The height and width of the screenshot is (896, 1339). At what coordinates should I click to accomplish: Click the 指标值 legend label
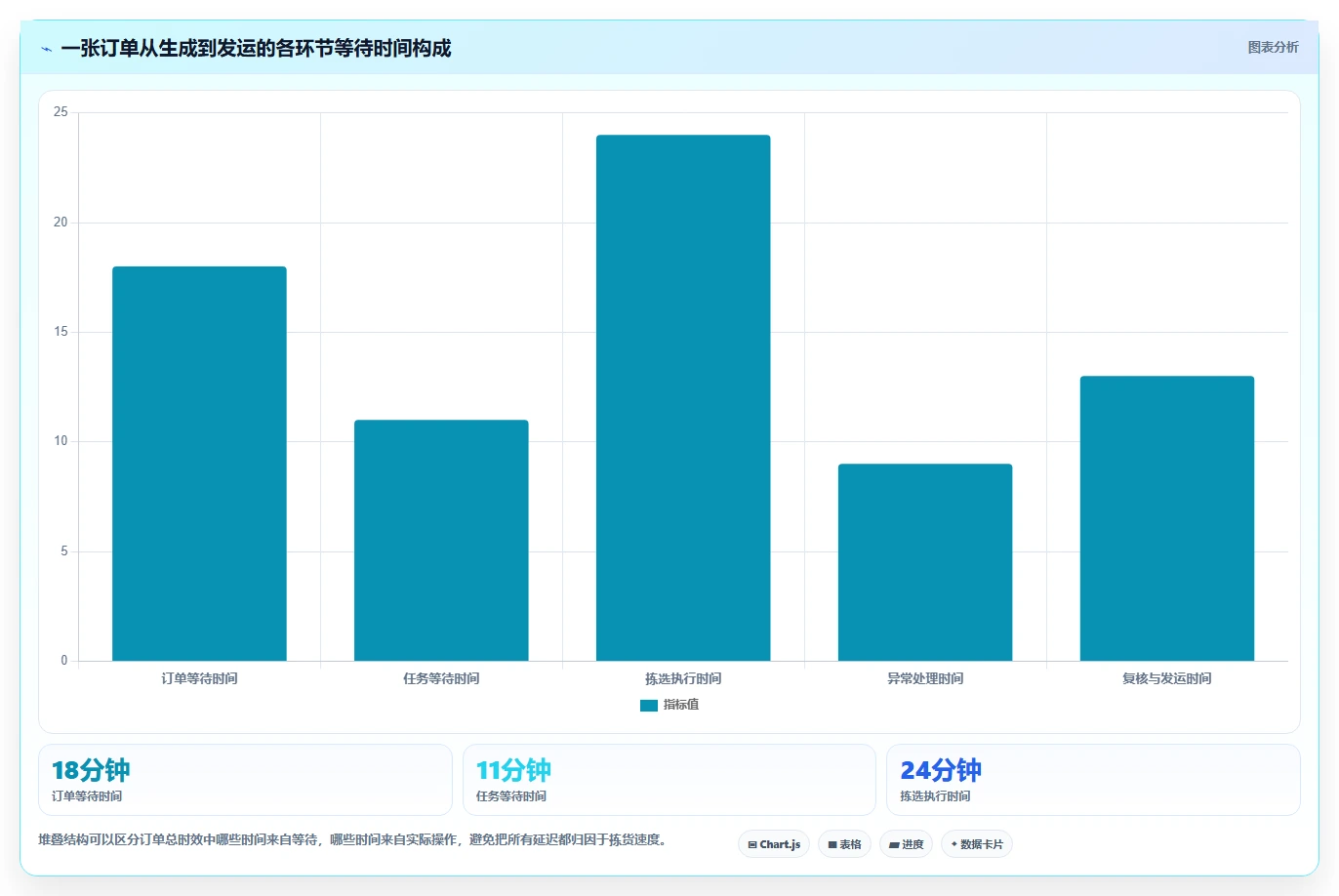coord(681,705)
